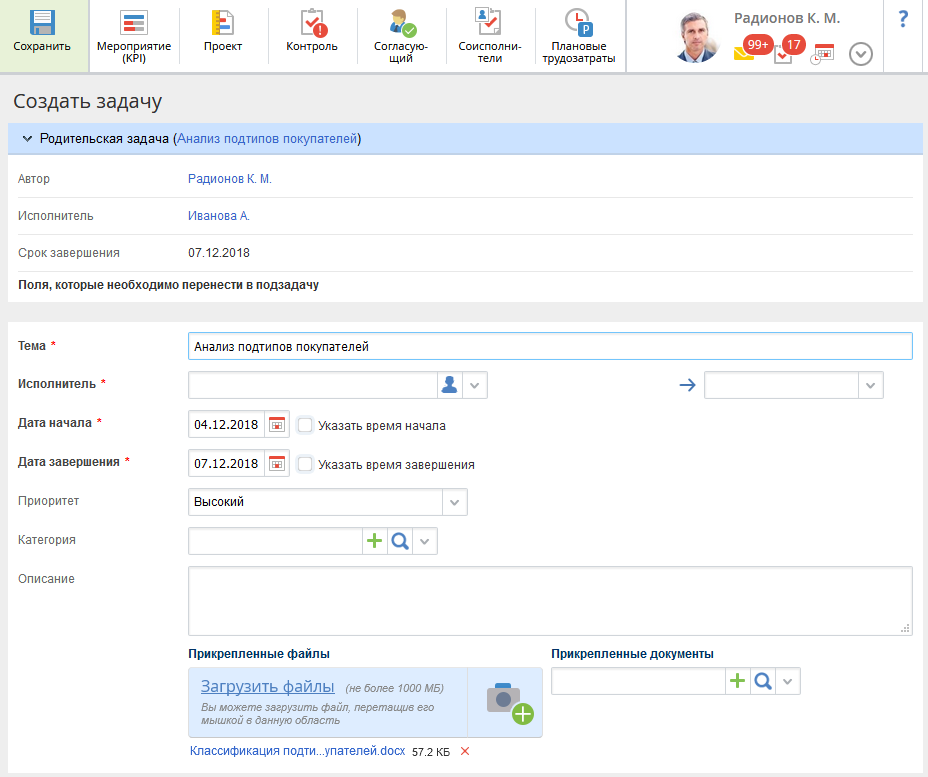Click the green plus in Категория field

pyautogui.click(x=374, y=541)
